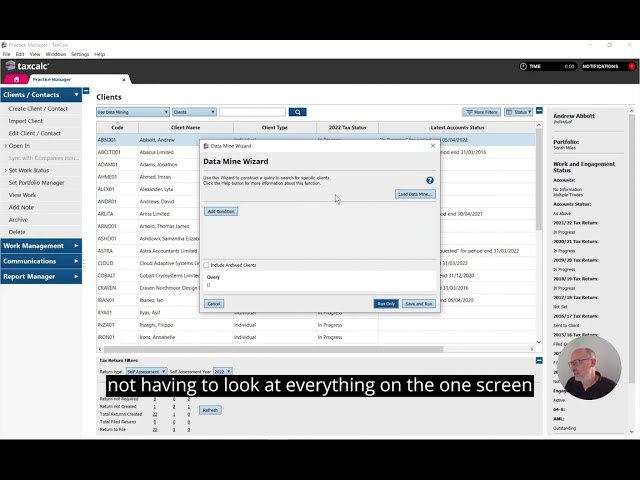Viewport: 640px width, 480px height.
Task: Expand the Communications section
Action: click(x=41, y=261)
